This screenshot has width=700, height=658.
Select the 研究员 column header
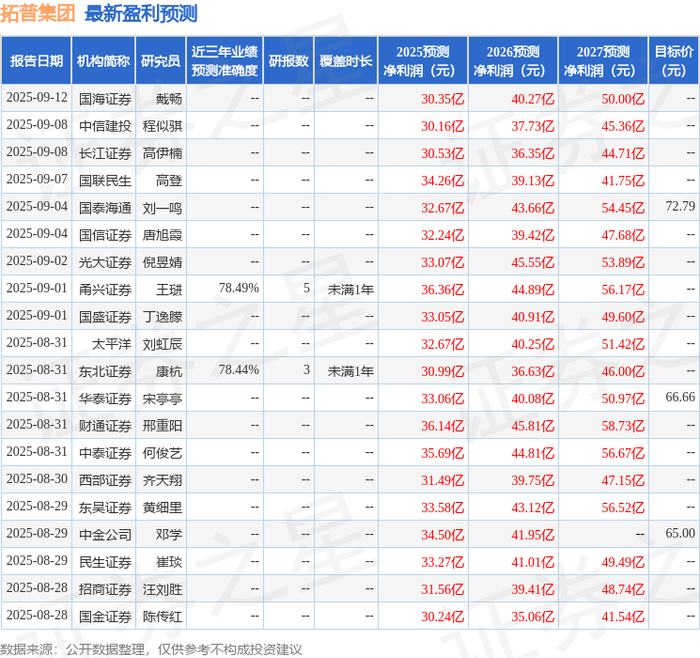point(161,61)
